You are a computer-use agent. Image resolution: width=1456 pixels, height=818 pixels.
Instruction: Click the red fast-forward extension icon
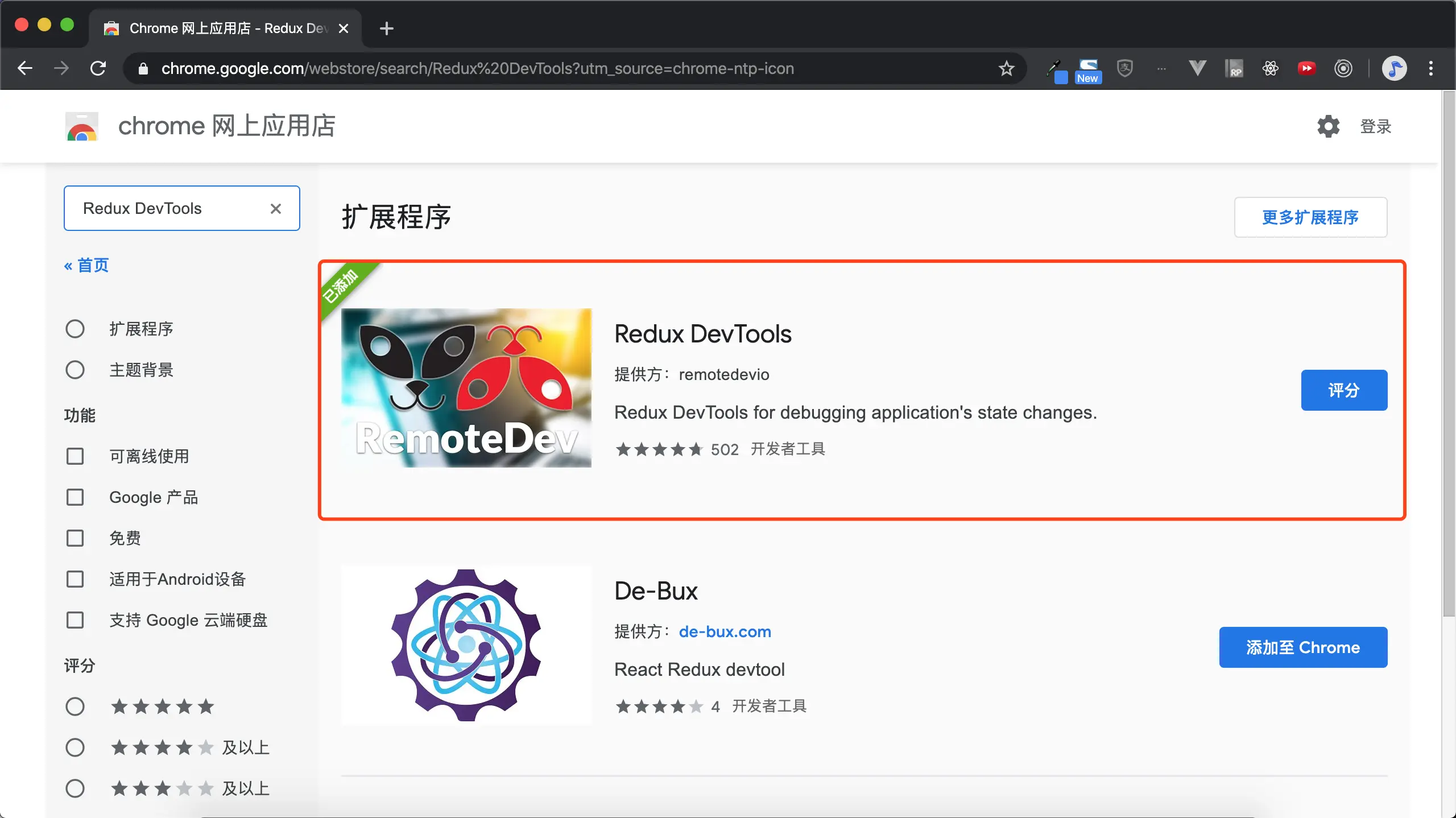(1307, 68)
